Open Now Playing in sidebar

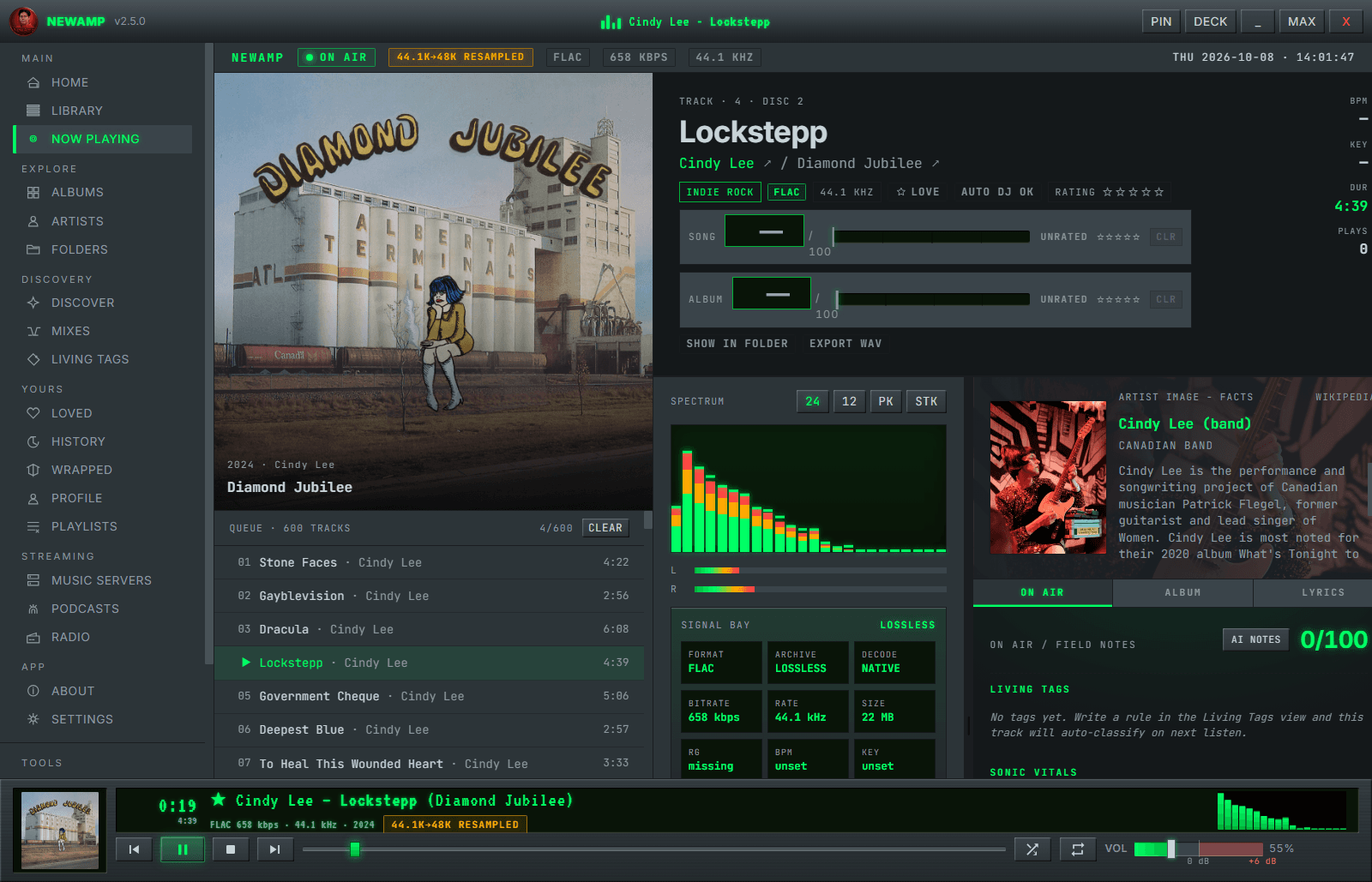tap(103, 139)
